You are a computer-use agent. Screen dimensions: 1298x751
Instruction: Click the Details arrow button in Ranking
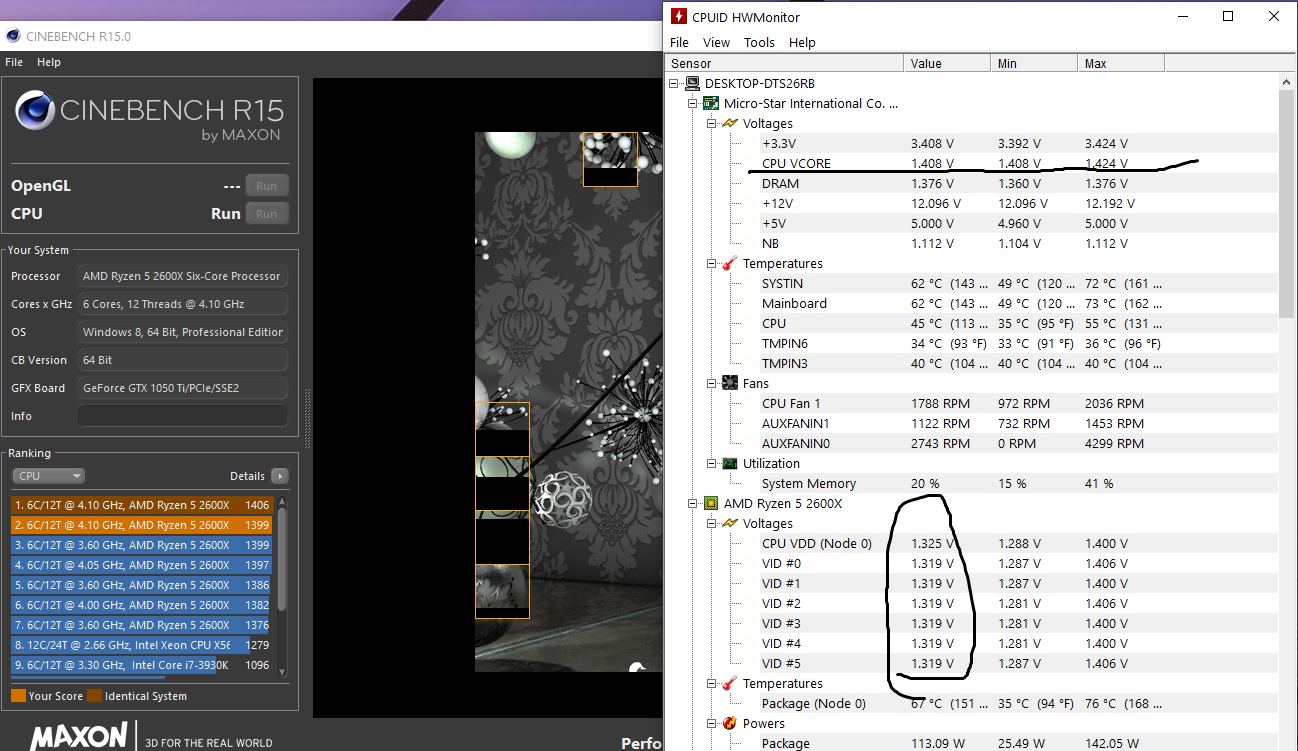(279, 476)
